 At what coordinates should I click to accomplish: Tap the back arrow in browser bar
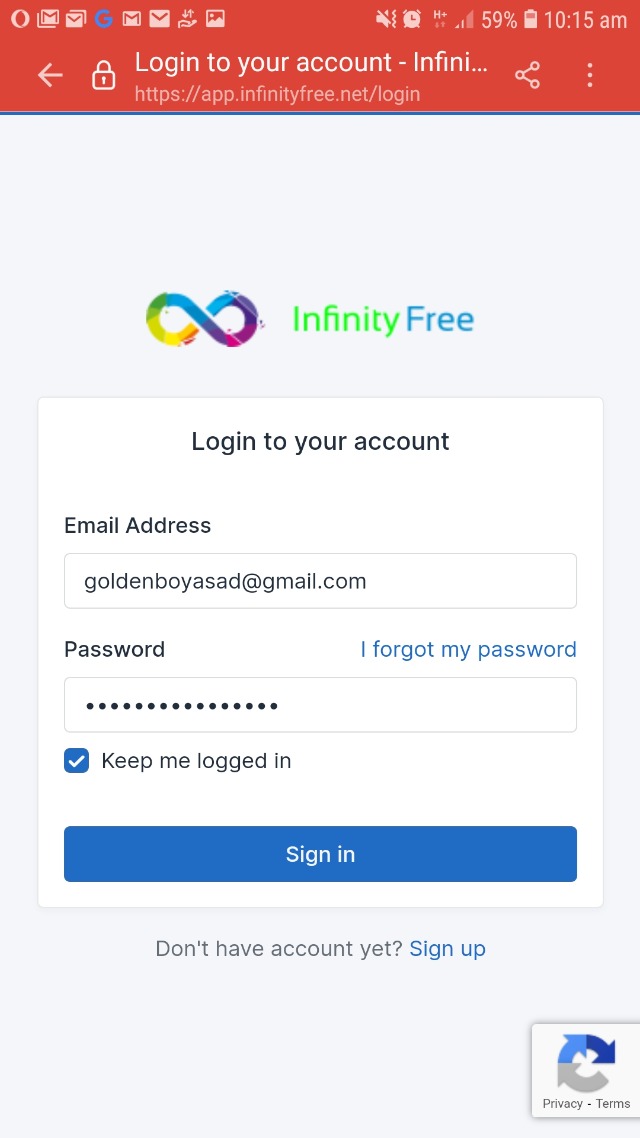50,75
